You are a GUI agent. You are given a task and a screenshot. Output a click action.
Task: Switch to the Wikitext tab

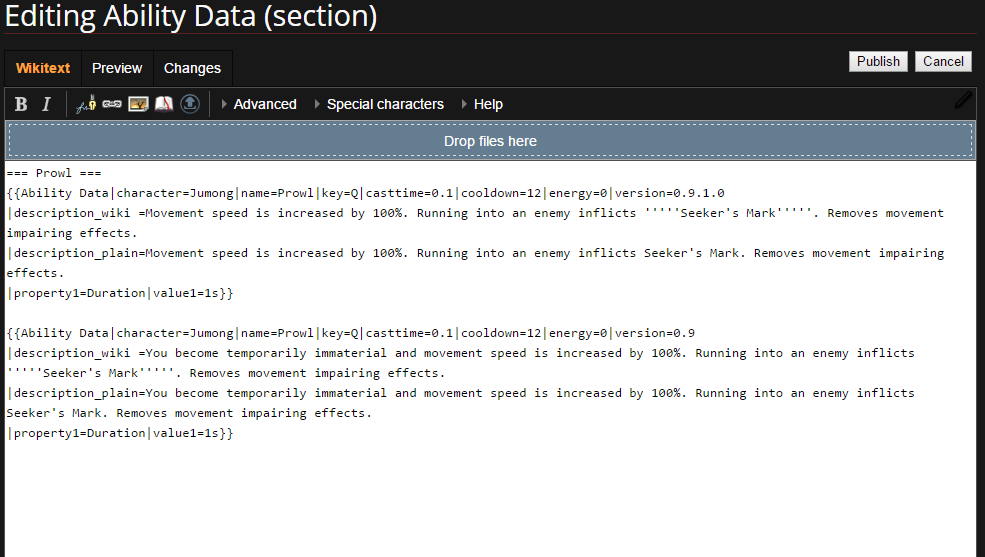43,68
